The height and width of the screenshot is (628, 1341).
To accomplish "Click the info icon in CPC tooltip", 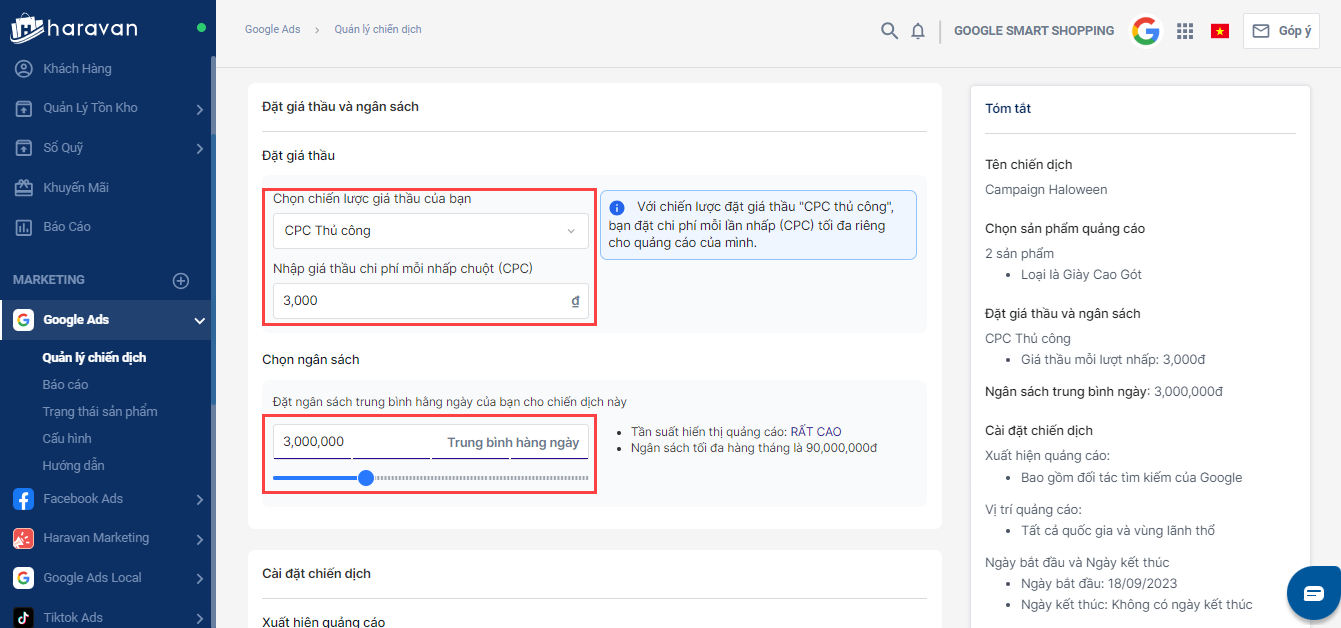I will [x=617, y=208].
